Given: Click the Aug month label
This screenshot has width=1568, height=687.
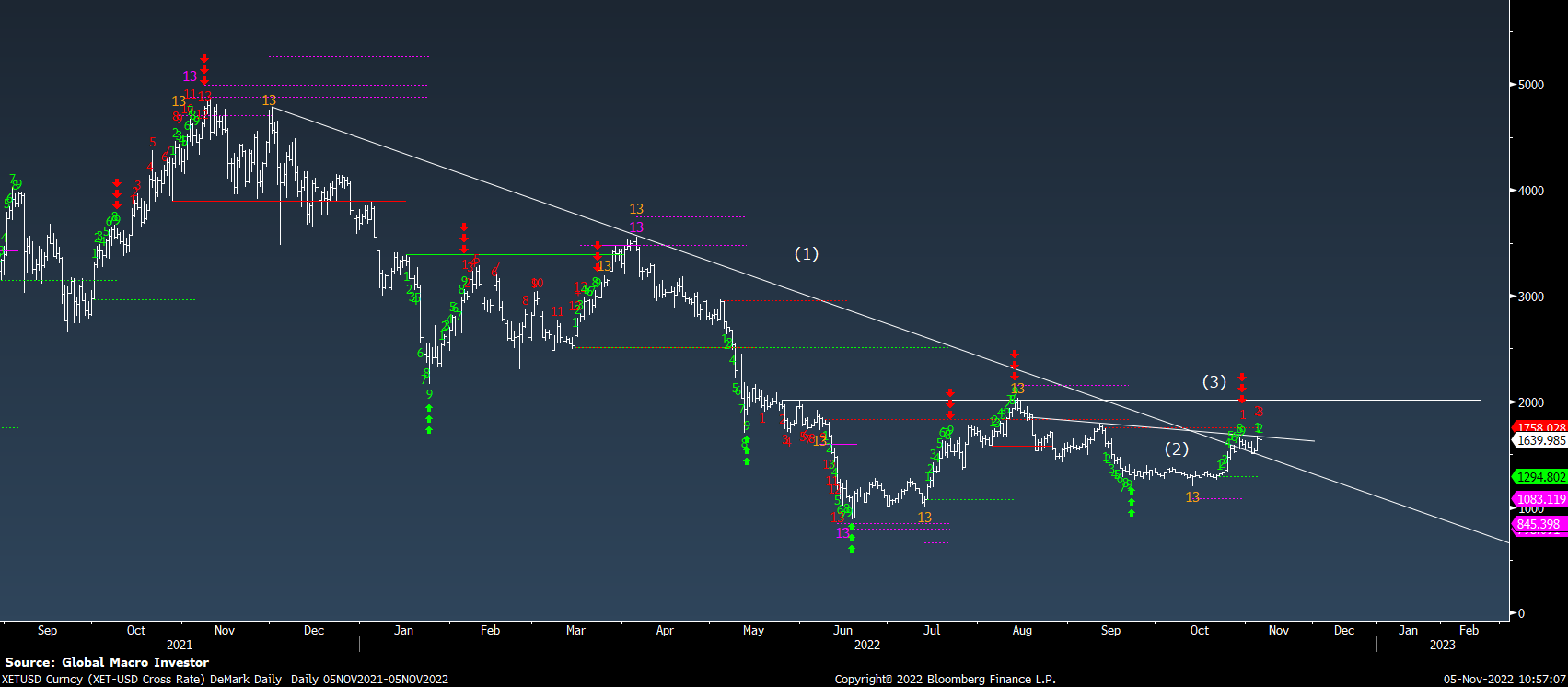Looking at the screenshot, I should (x=1022, y=631).
